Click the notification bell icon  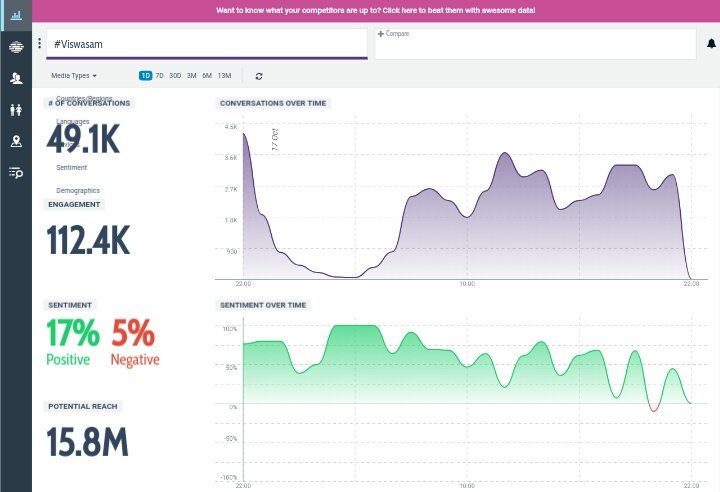point(711,44)
